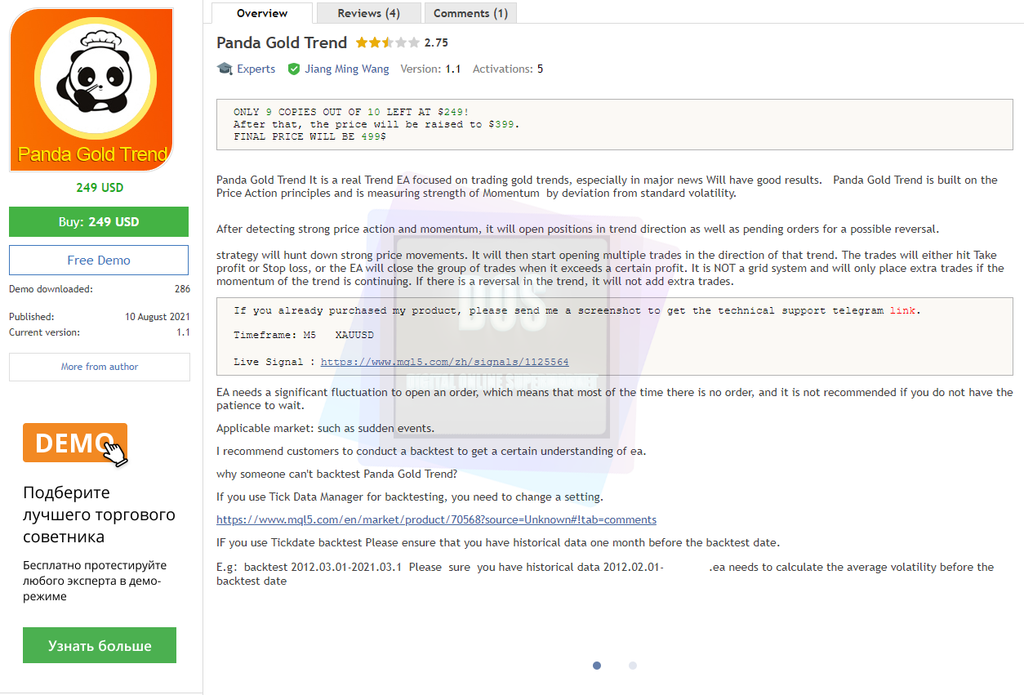1024x695 pixels.
Task: Open the Experts category link
Action: [x=256, y=69]
